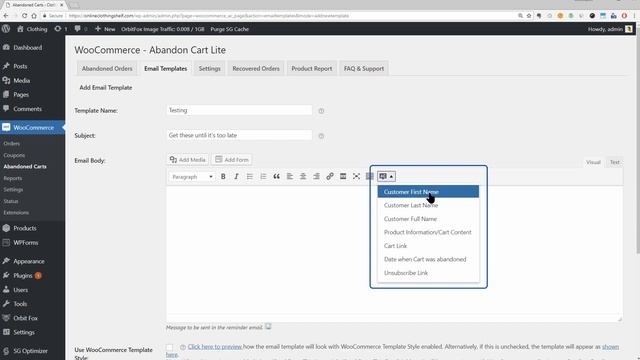This screenshot has height=360, width=640.
Task: Open the Product Report tab
Action: [311, 69]
